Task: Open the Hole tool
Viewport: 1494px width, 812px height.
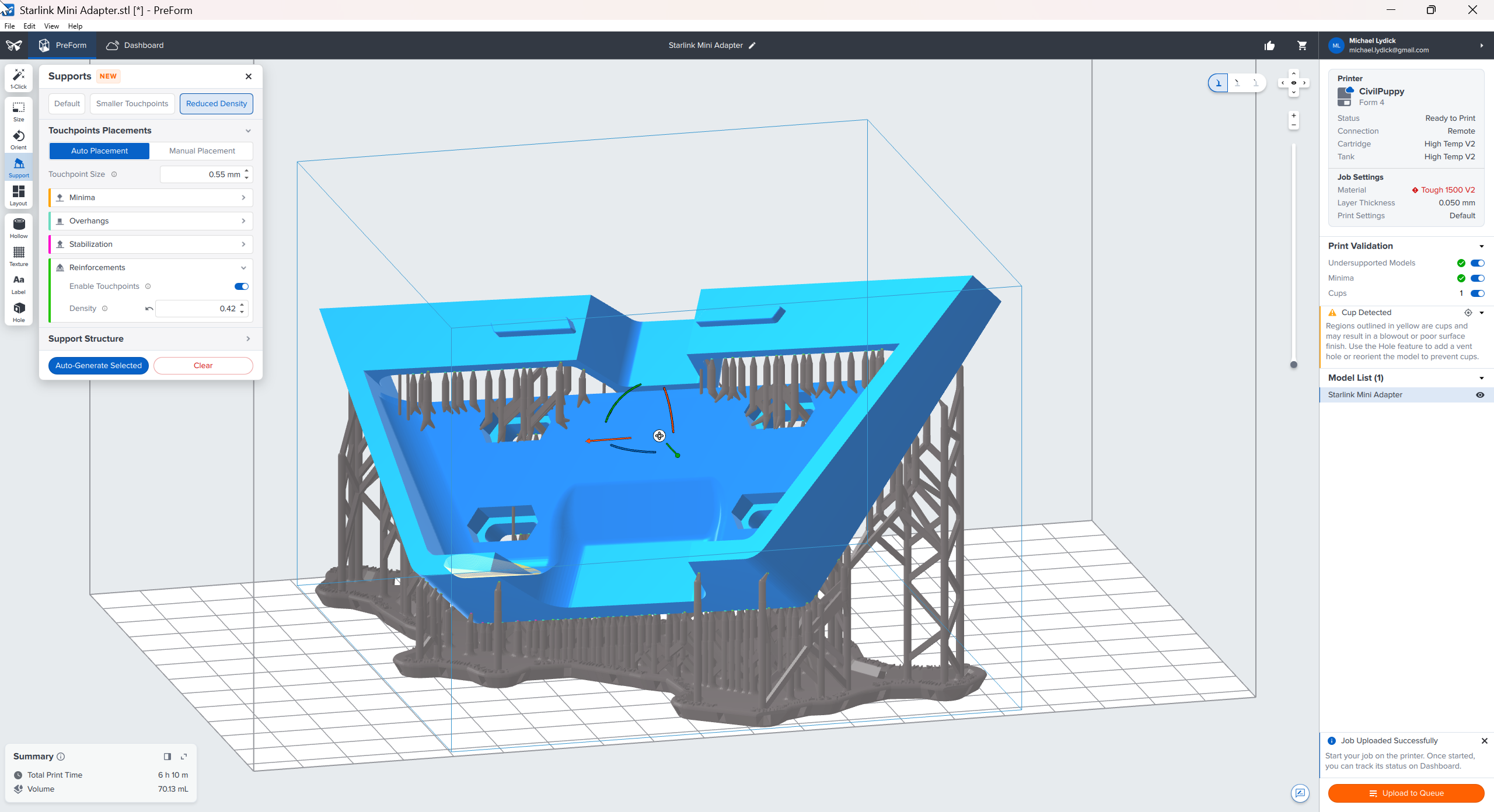Action: tap(19, 311)
